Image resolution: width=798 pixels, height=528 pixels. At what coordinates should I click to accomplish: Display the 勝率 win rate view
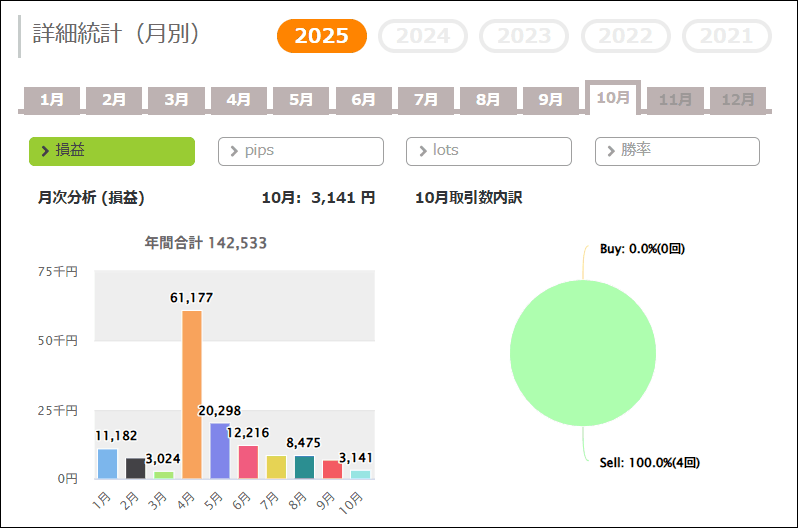pos(676,151)
